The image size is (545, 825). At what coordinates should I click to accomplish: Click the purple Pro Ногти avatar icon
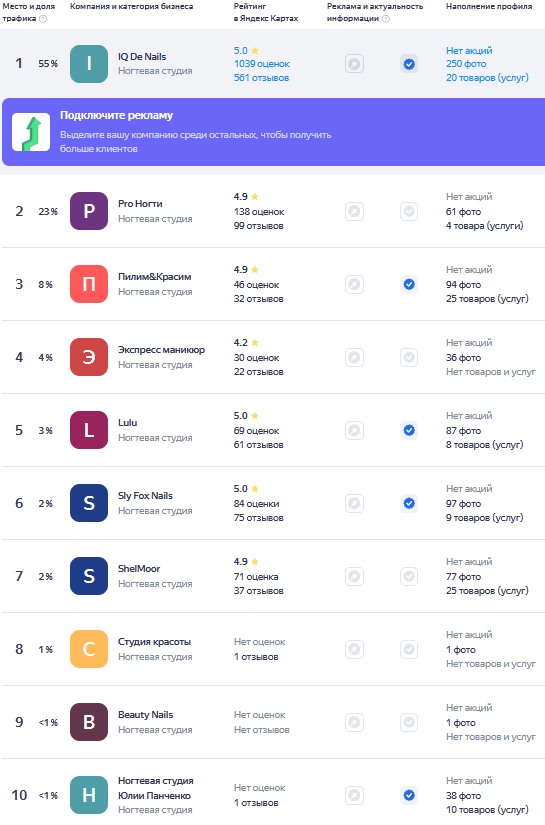(x=89, y=211)
